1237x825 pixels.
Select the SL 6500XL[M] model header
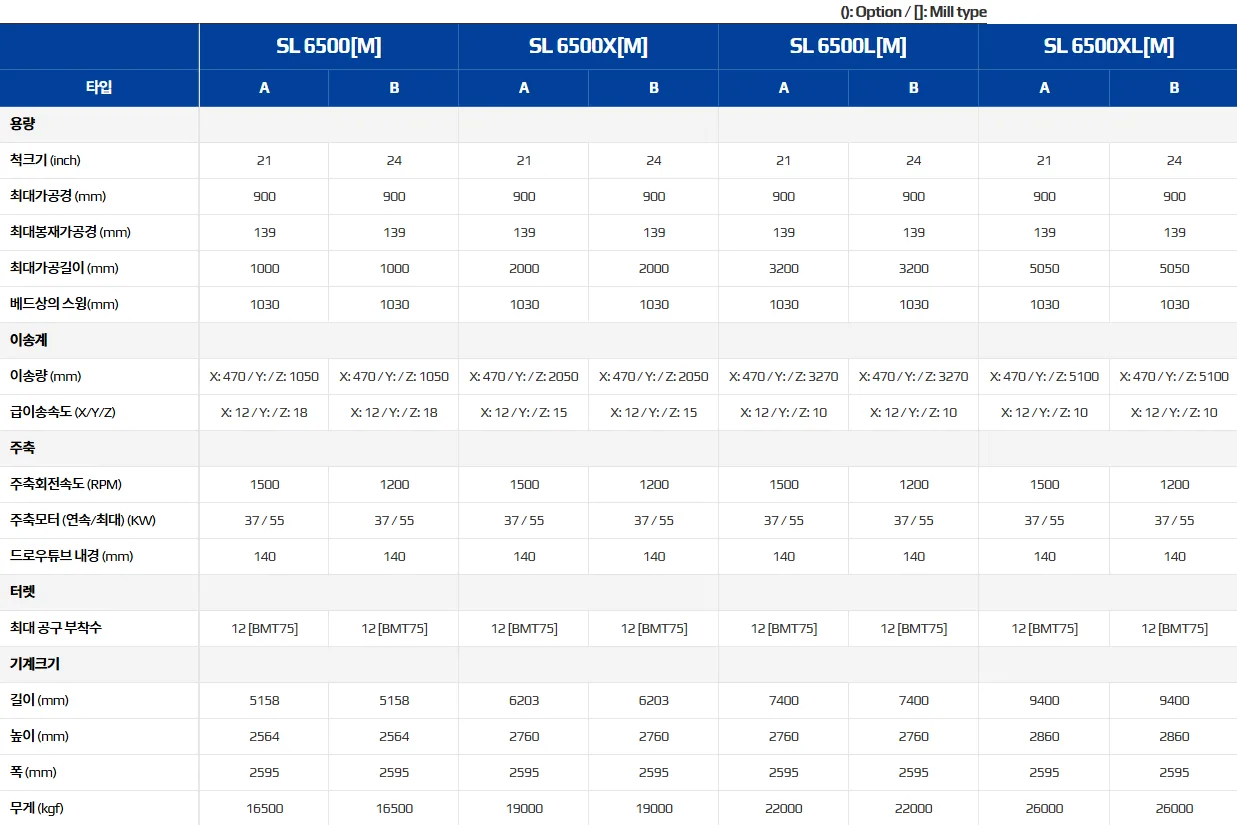[1108, 46]
